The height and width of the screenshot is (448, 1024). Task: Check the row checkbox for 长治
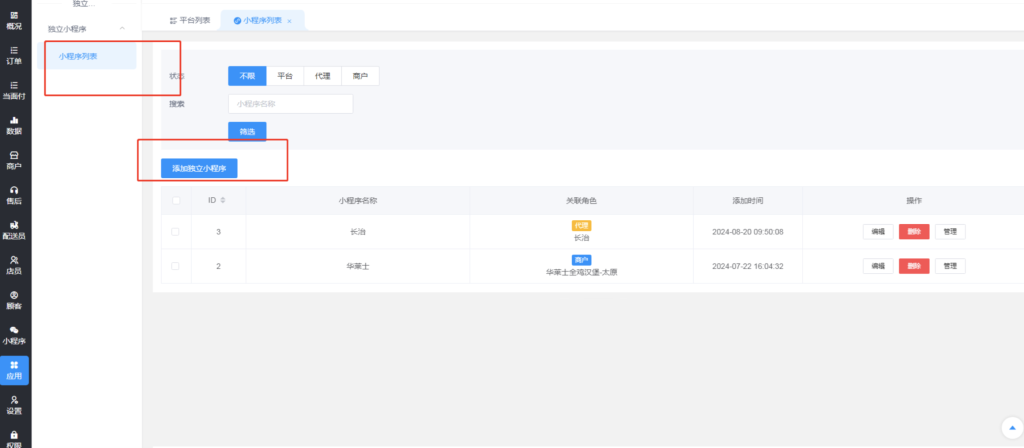tap(176, 232)
